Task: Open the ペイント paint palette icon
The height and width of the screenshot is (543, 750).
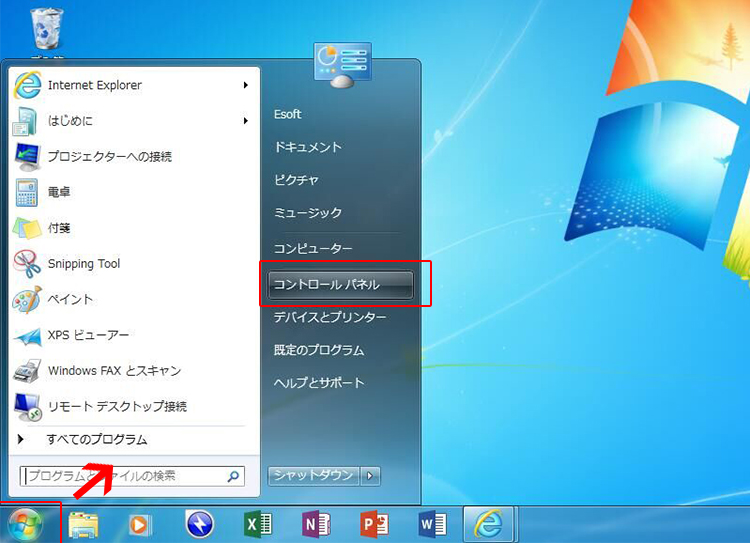Action: pos(27,299)
